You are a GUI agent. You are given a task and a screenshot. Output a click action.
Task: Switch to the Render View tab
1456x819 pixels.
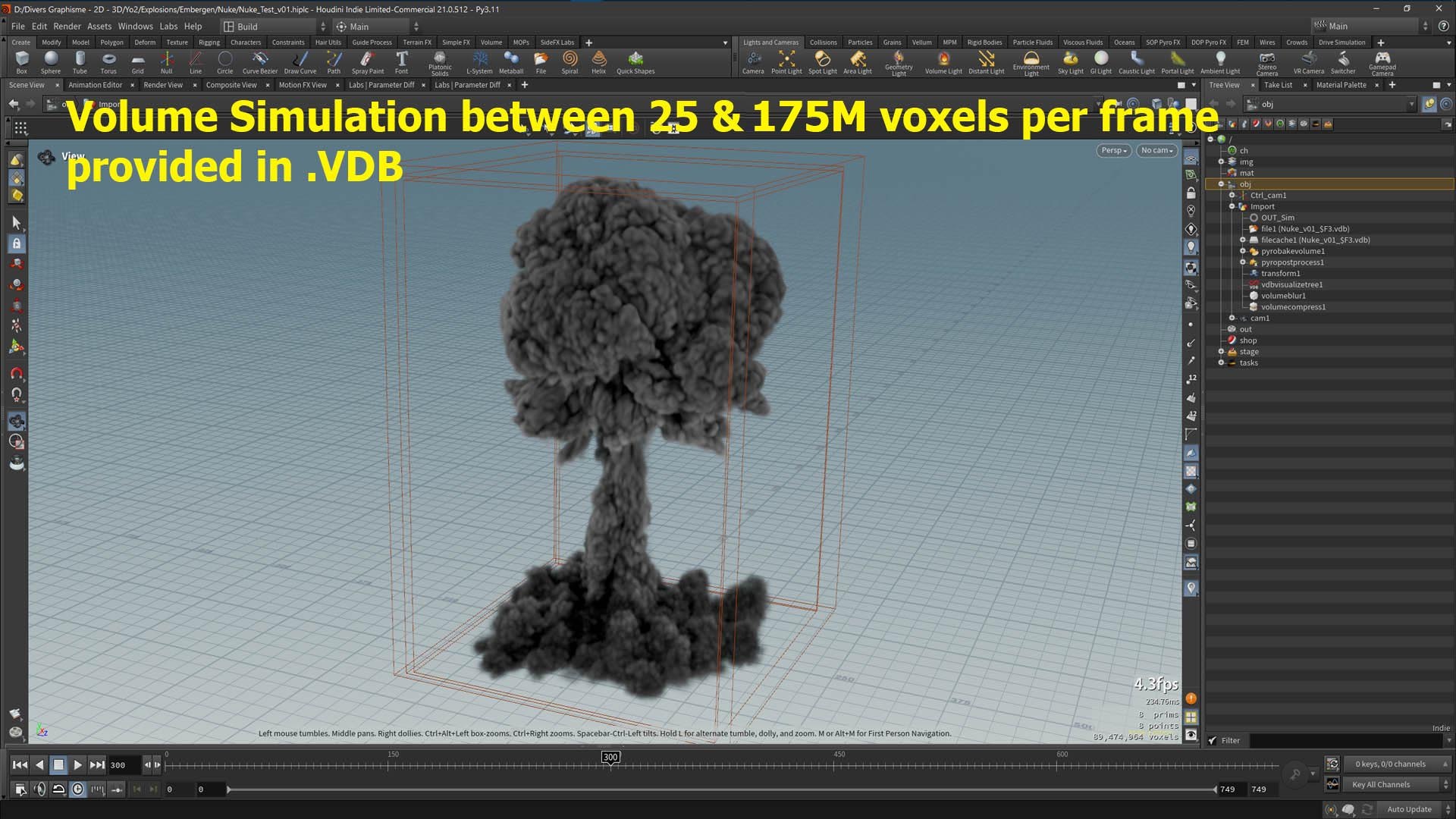point(163,85)
